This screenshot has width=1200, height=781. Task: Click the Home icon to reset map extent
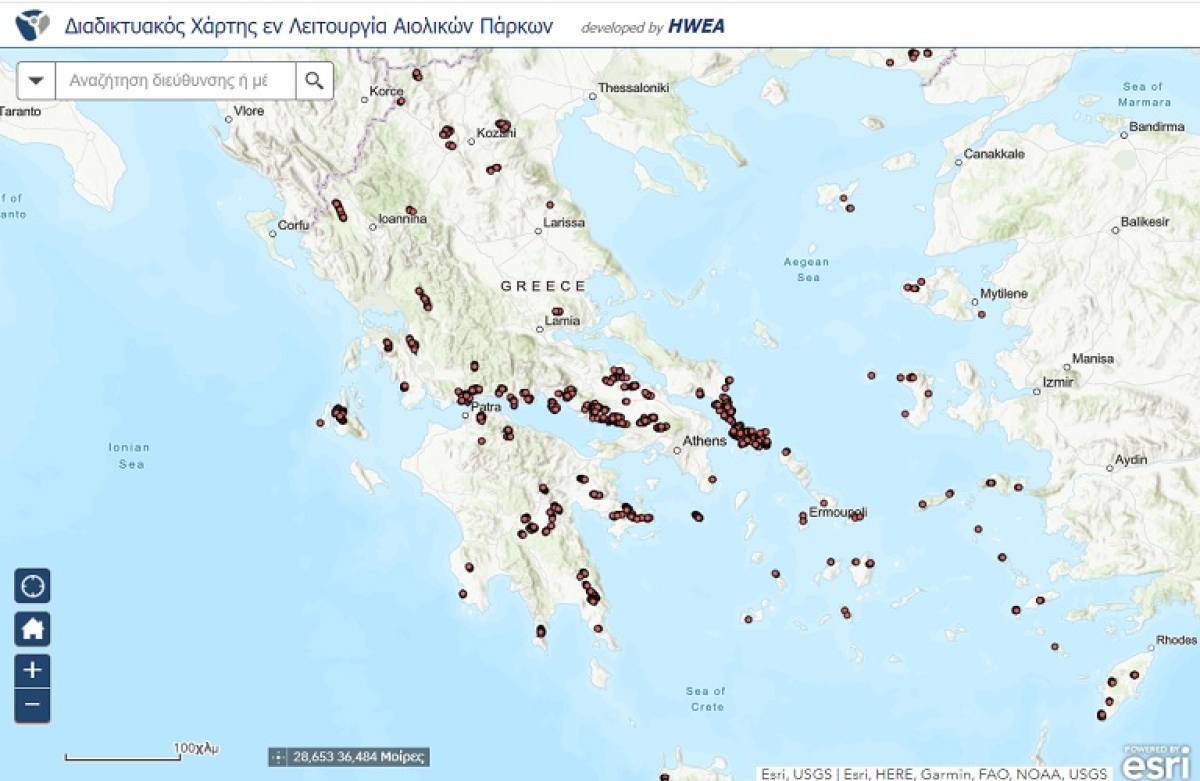coord(33,627)
